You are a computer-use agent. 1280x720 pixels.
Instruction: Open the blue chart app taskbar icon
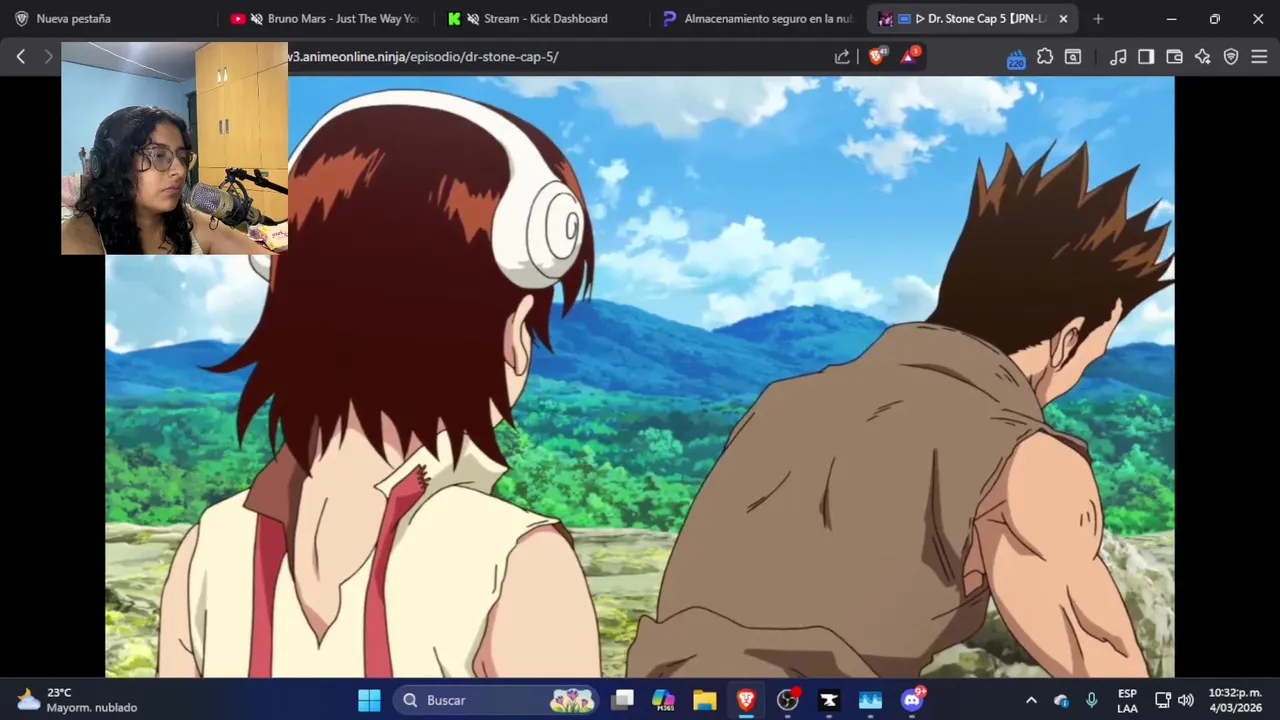click(x=870, y=700)
